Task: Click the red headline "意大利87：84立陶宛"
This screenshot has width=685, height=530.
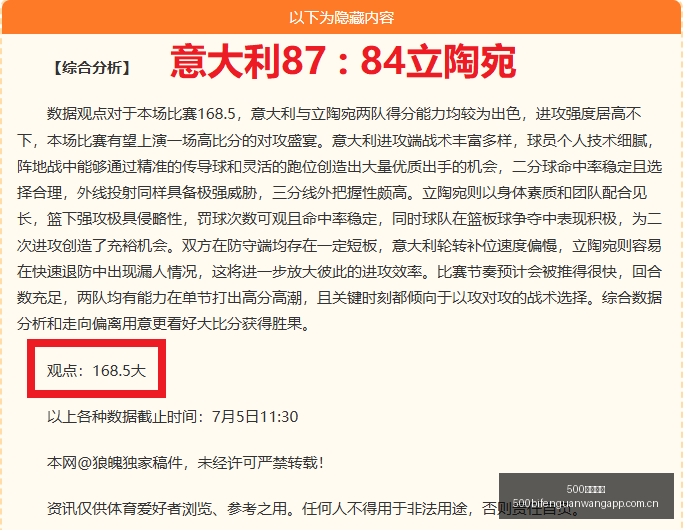Action: (343, 61)
